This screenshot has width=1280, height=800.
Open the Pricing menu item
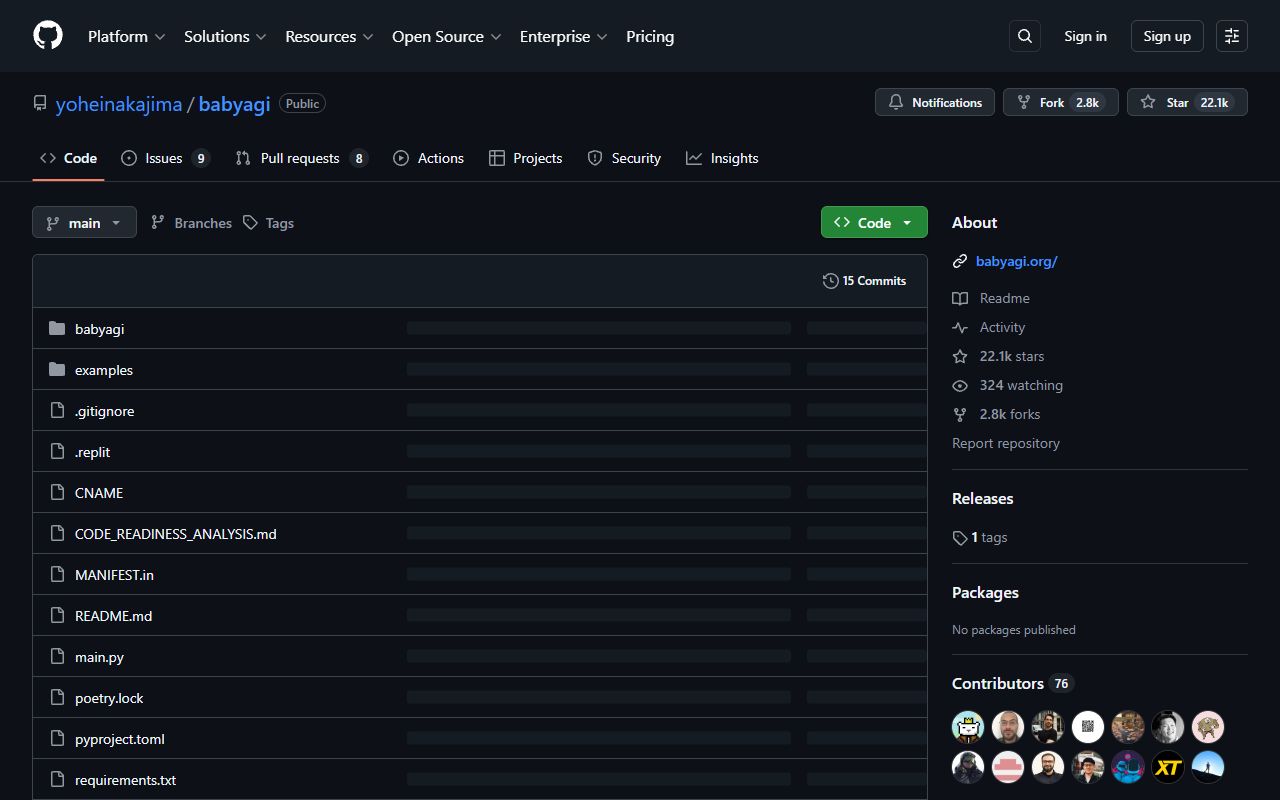tap(650, 36)
